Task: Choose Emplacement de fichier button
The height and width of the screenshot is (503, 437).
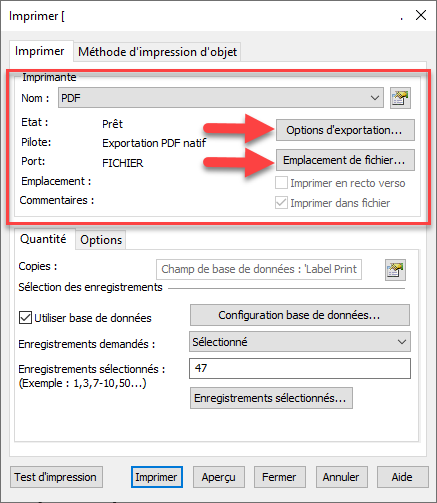Action: pos(345,160)
